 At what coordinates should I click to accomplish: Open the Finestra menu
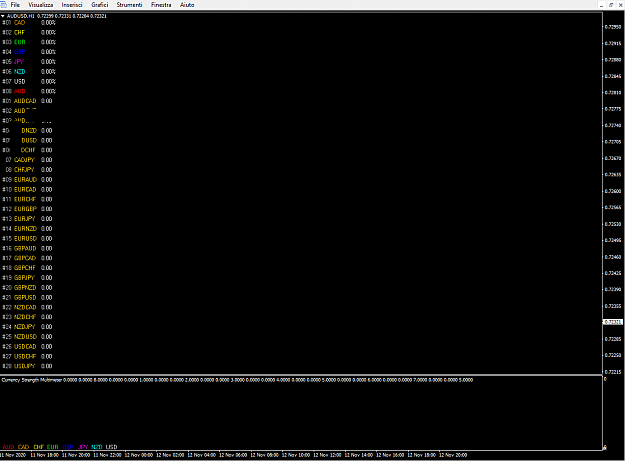161,5
